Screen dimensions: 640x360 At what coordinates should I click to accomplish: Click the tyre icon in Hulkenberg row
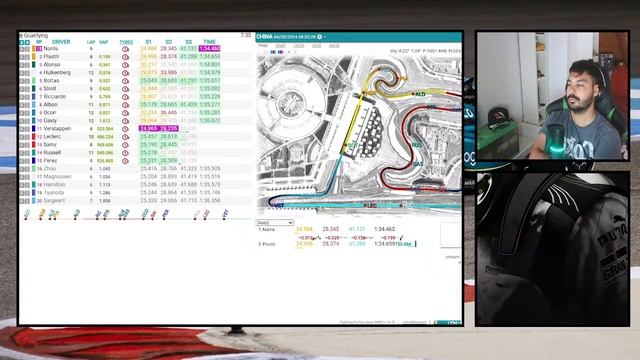click(125, 73)
